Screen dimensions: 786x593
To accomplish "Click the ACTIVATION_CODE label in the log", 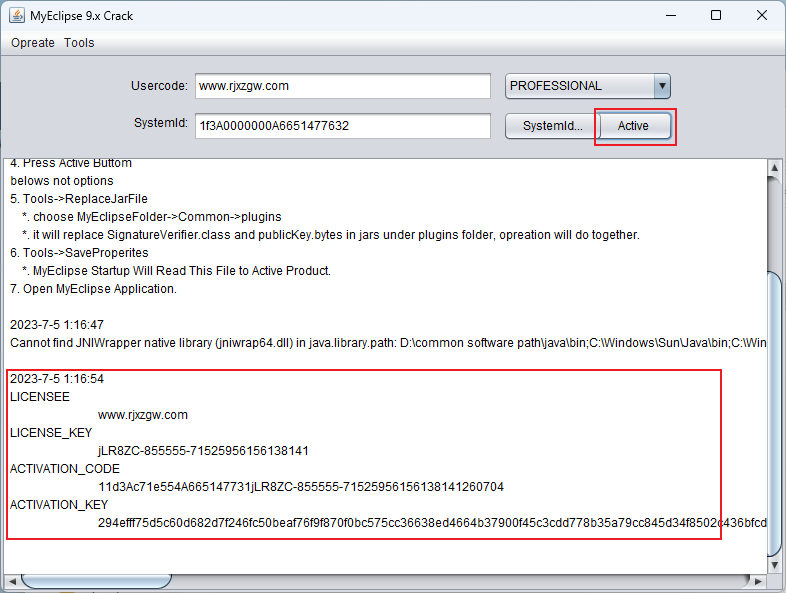I will [65, 469].
